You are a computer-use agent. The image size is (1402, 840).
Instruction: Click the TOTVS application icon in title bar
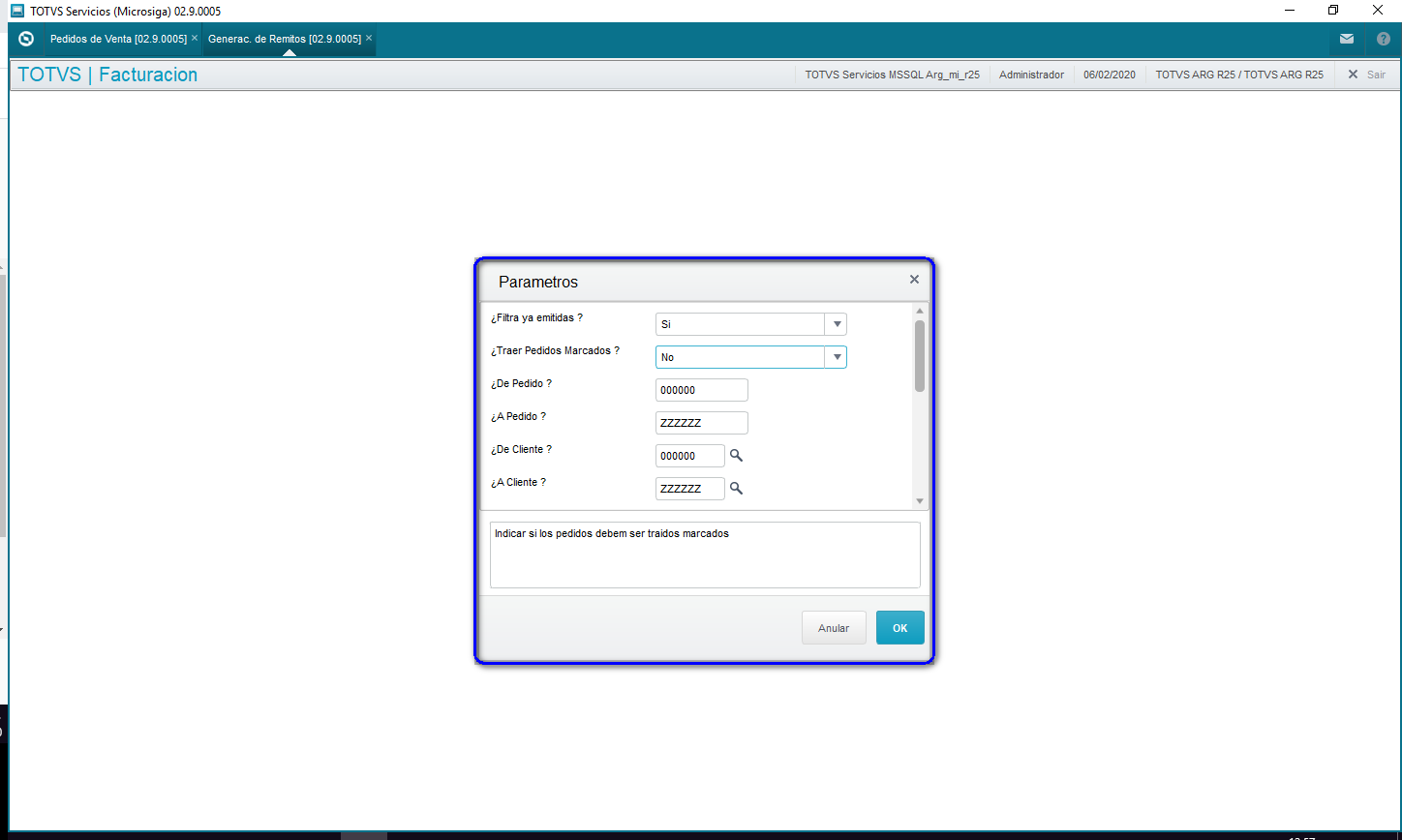tap(17, 11)
